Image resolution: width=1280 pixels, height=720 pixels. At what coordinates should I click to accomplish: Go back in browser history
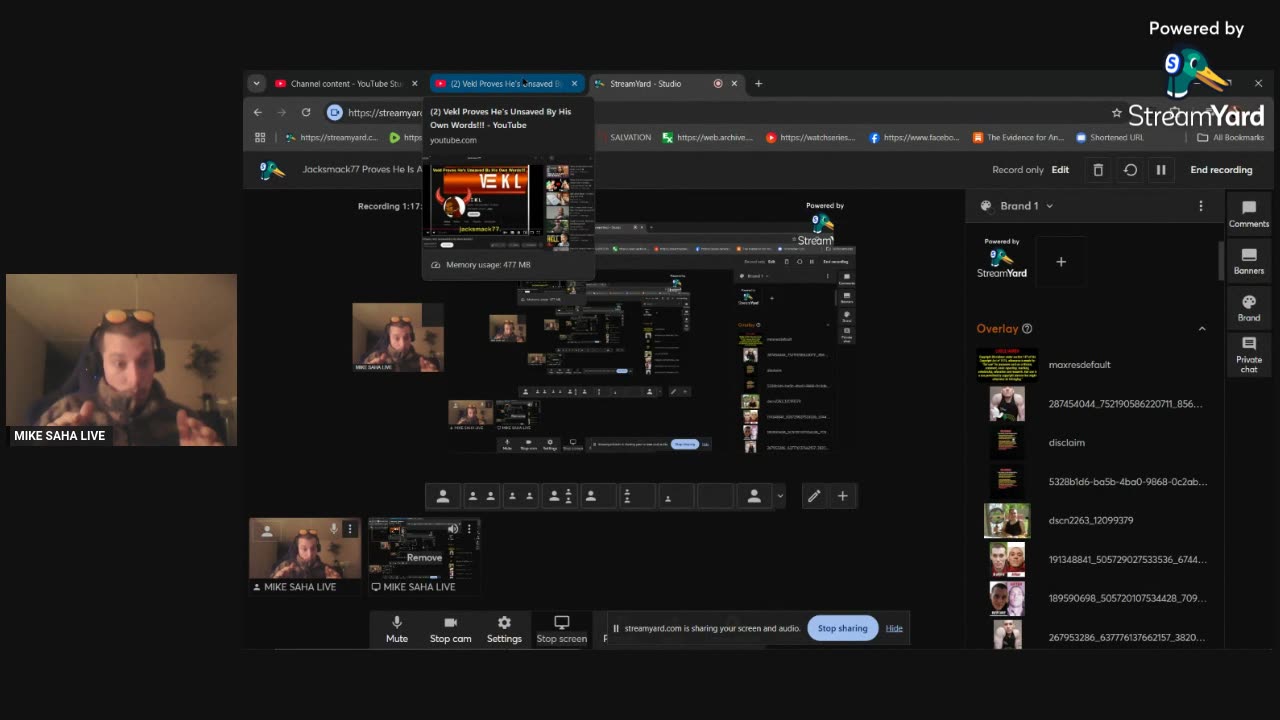click(258, 112)
